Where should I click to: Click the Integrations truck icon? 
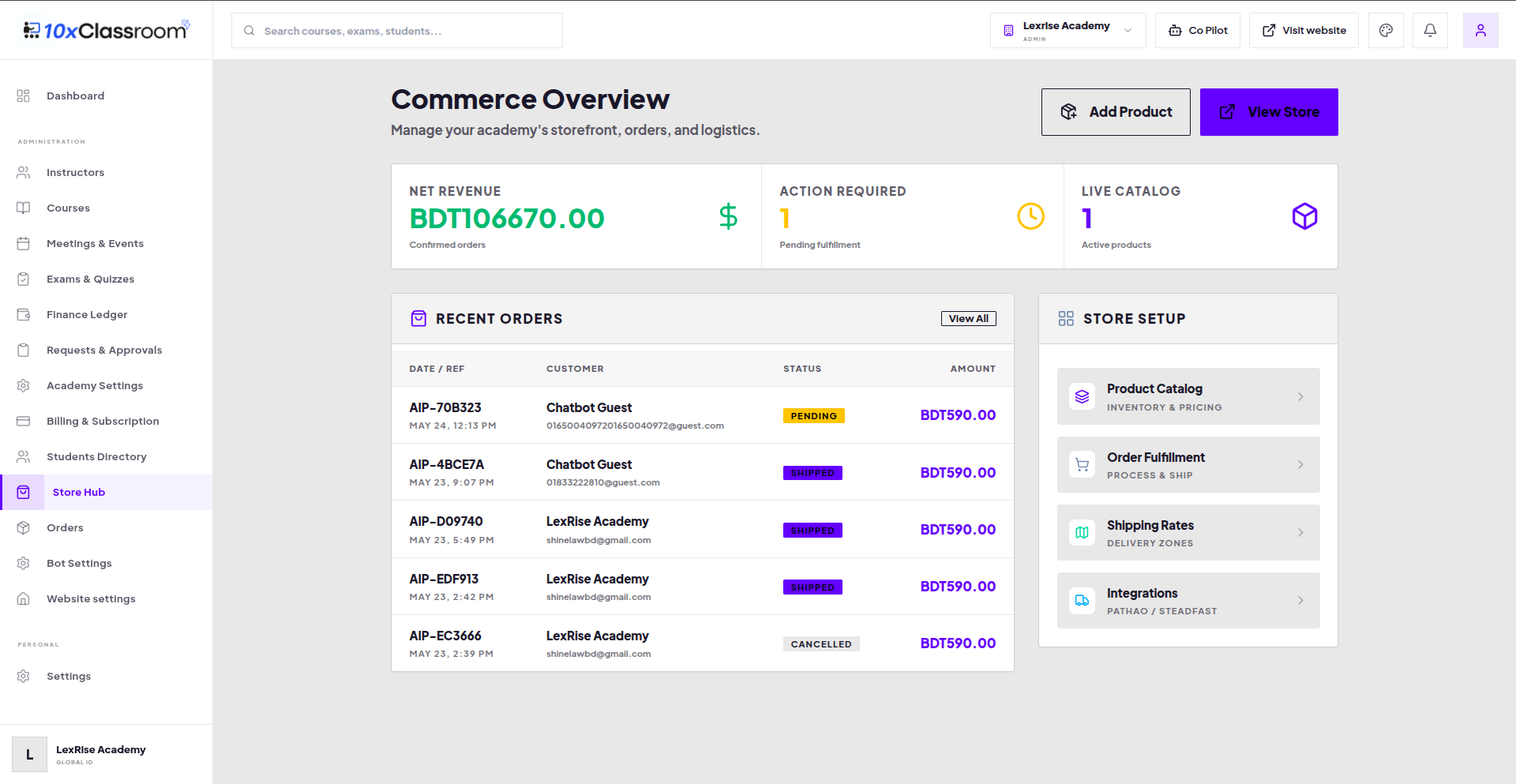click(1083, 600)
